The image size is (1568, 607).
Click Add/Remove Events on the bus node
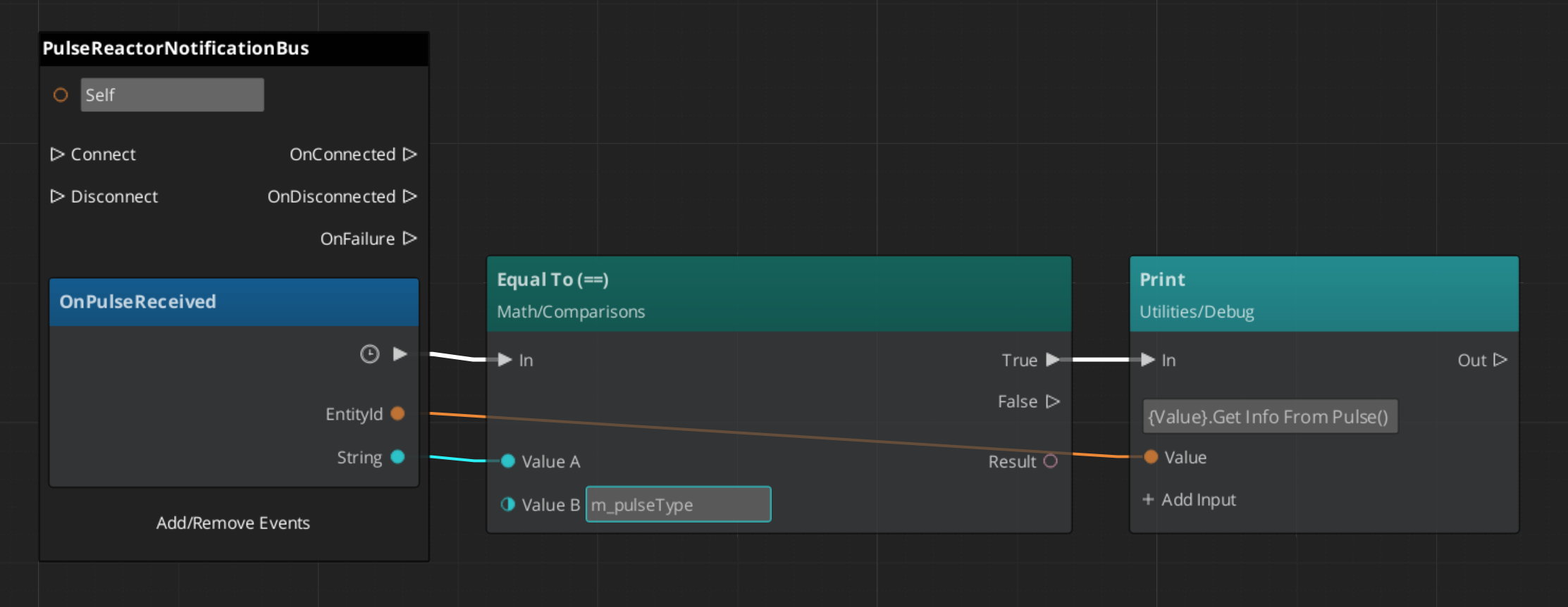pos(233,523)
